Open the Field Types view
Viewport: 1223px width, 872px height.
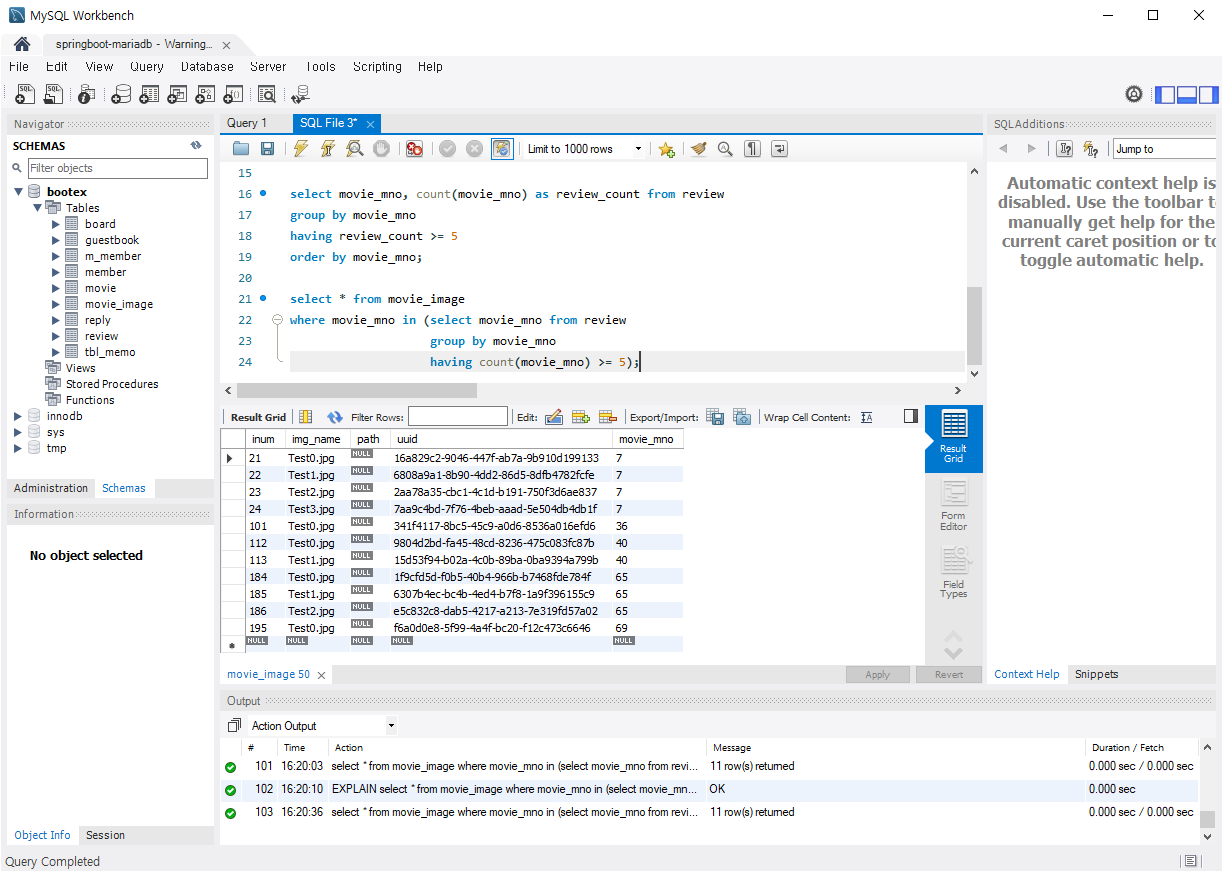tap(954, 573)
